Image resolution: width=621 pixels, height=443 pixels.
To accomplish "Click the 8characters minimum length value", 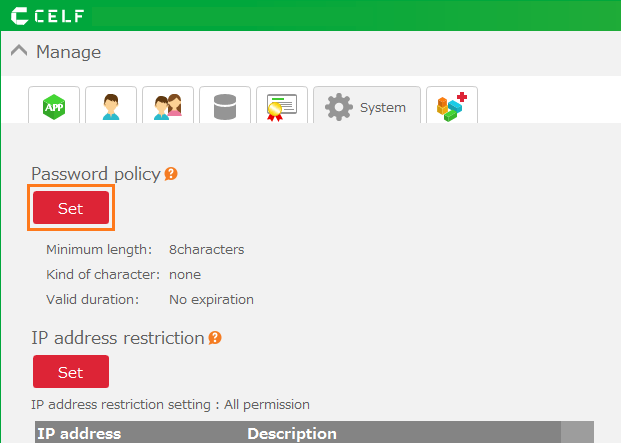I will coord(206,249).
